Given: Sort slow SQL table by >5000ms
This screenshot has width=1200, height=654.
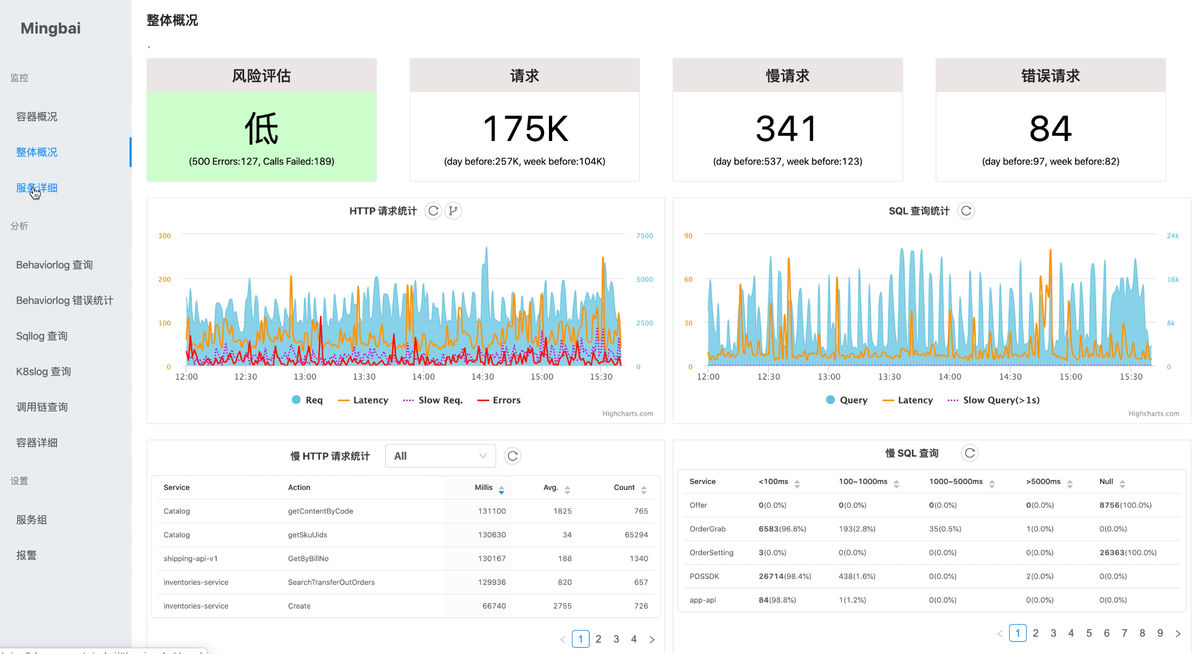Looking at the screenshot, I should (x=1069, y=484).
